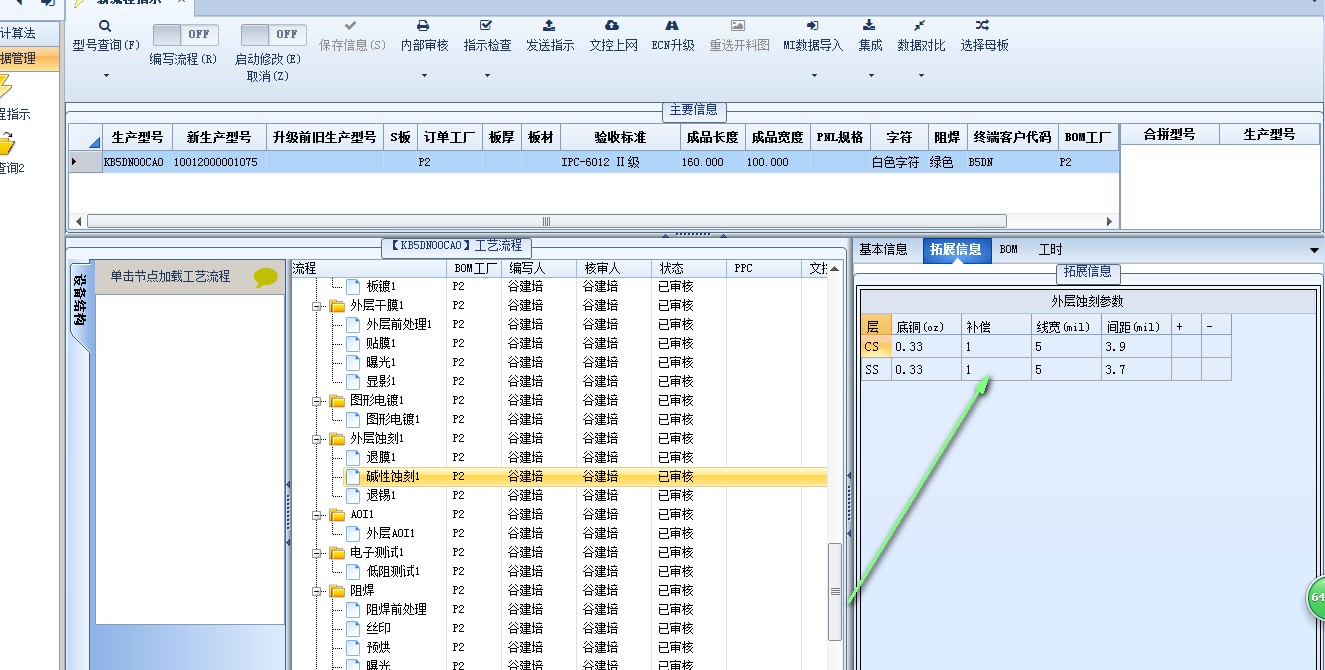Click the document icon beside 外层AOI1

pyautogui.click(x=352, y=534)
